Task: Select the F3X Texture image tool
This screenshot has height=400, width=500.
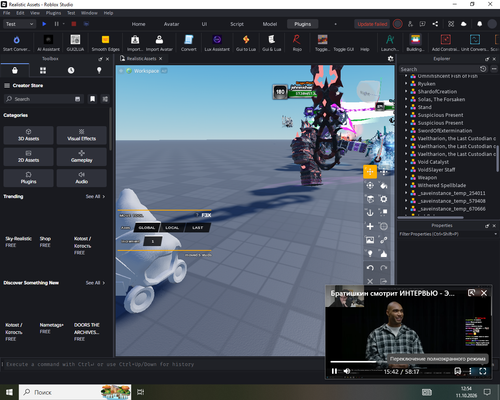Action: point(370,240)
